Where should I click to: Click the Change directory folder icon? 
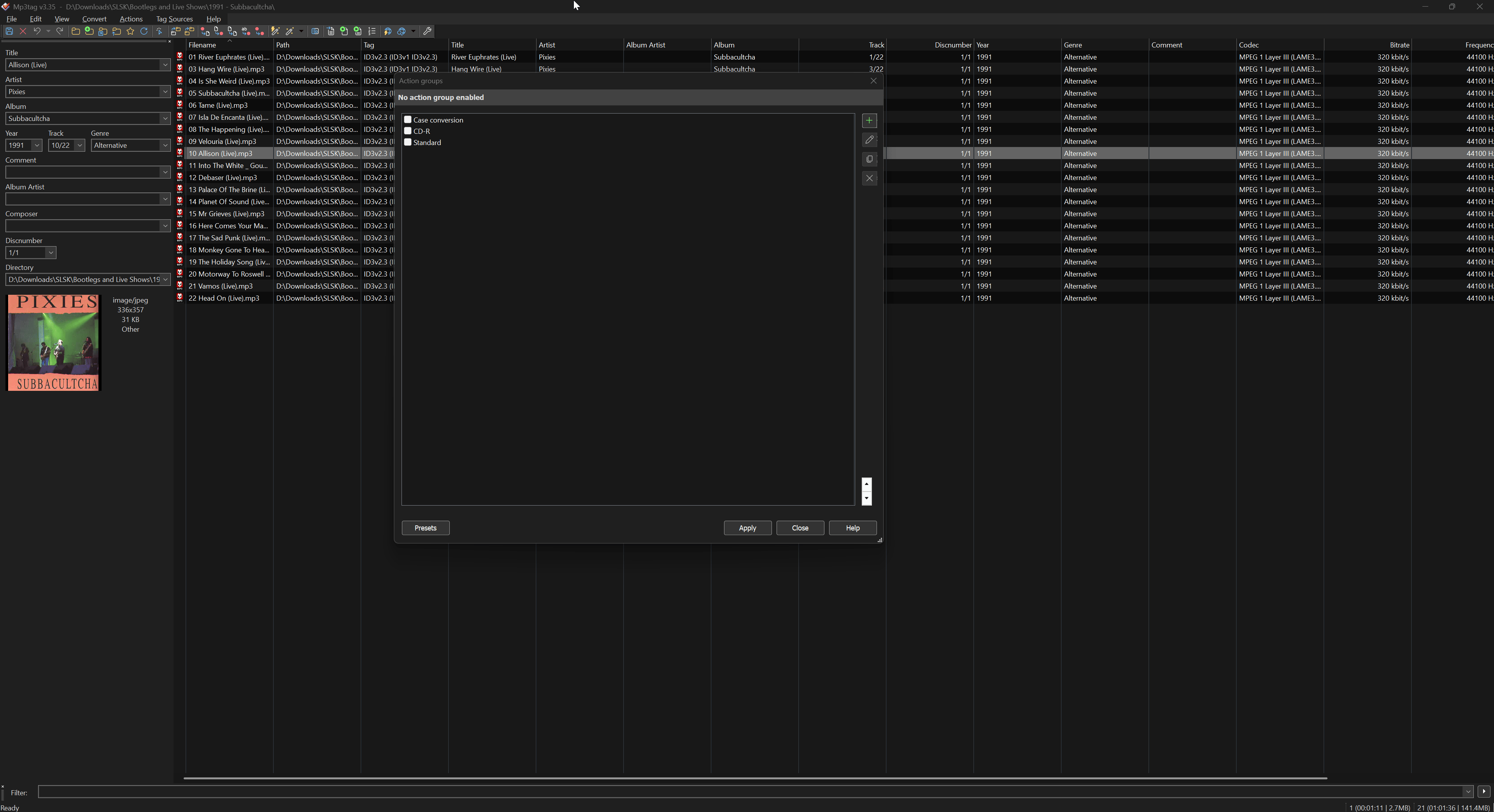point(75,31)
